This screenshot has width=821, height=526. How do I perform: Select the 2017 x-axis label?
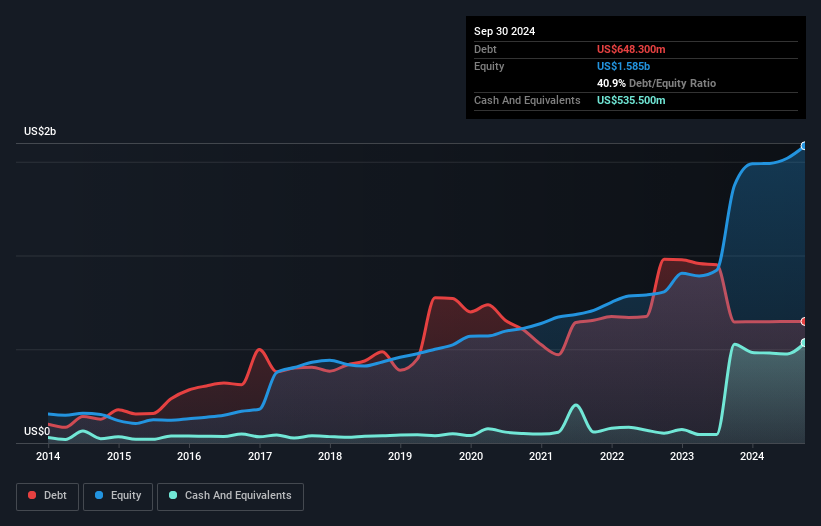(260, 456)
